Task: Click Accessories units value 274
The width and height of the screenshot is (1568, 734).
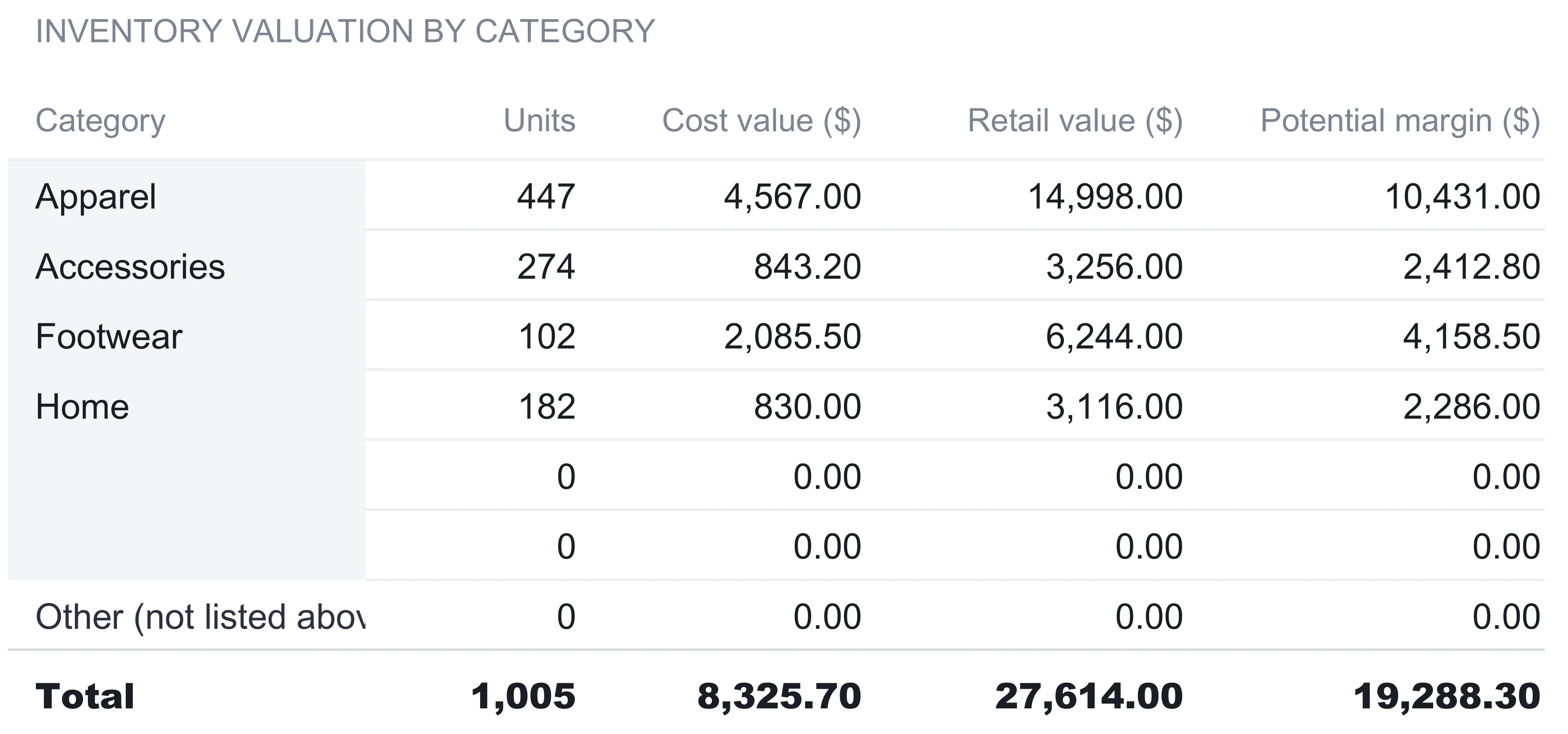Action: [546, 266]
